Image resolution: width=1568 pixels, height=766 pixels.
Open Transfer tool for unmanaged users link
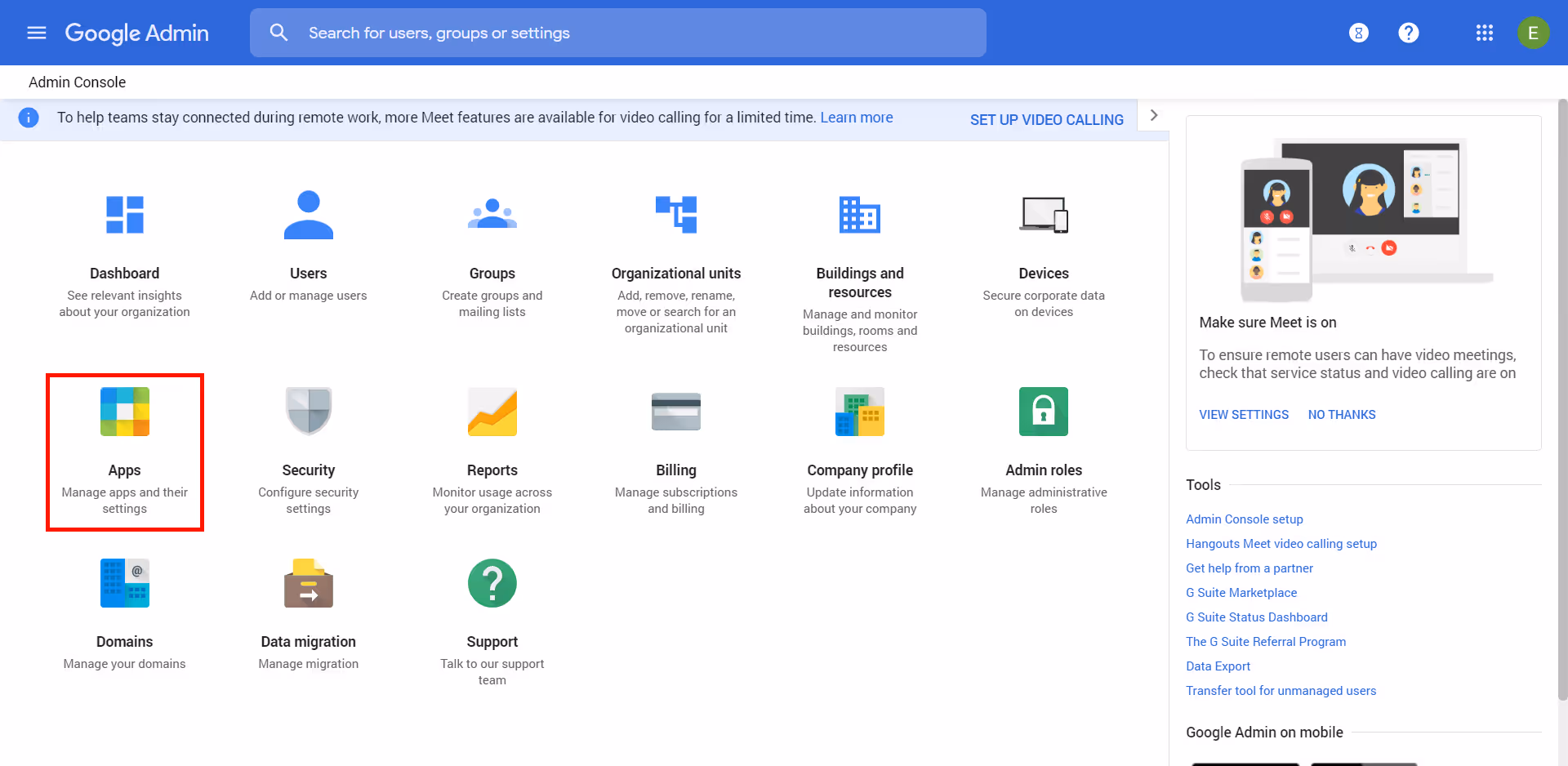pos(1281,691)
